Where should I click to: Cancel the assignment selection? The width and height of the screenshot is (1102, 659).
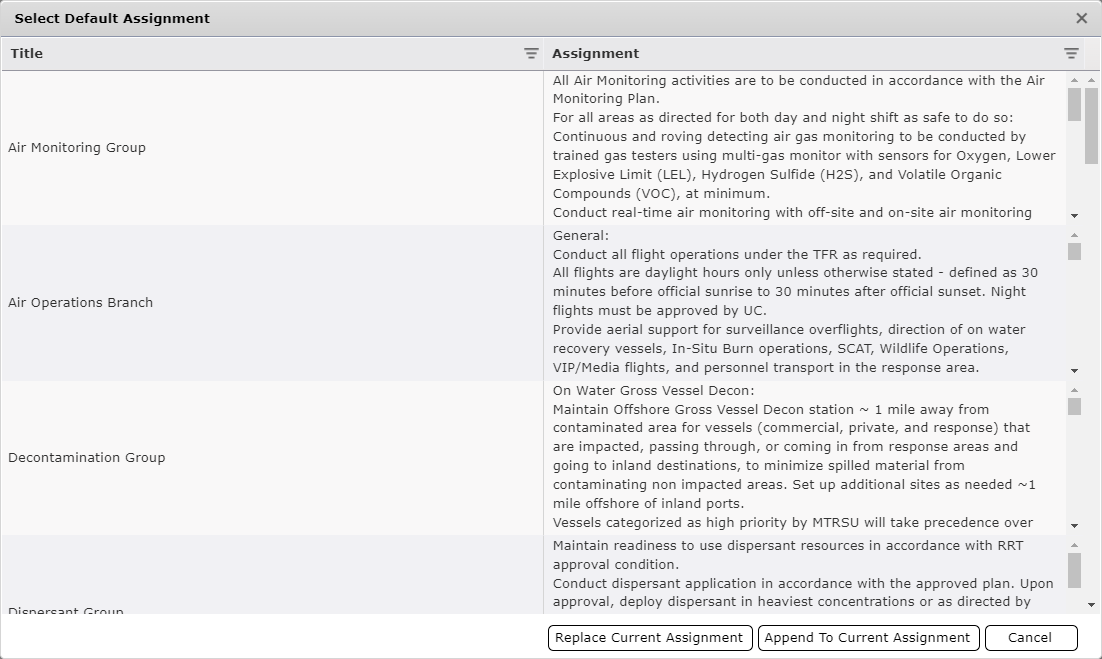[x=1030, y=638]
